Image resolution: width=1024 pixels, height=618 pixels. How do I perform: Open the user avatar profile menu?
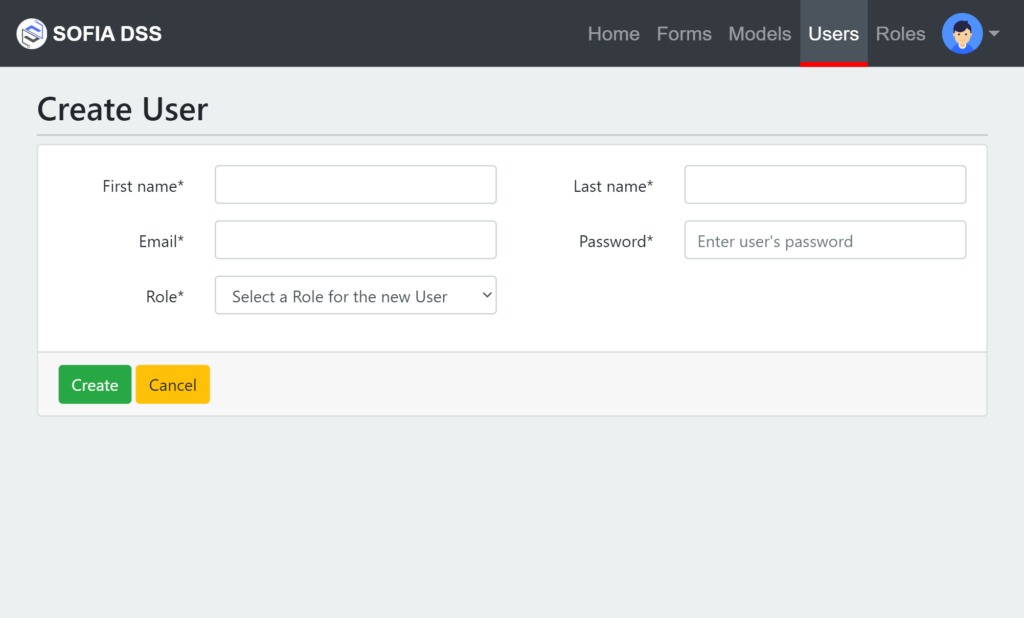click(x=962, y=33)
